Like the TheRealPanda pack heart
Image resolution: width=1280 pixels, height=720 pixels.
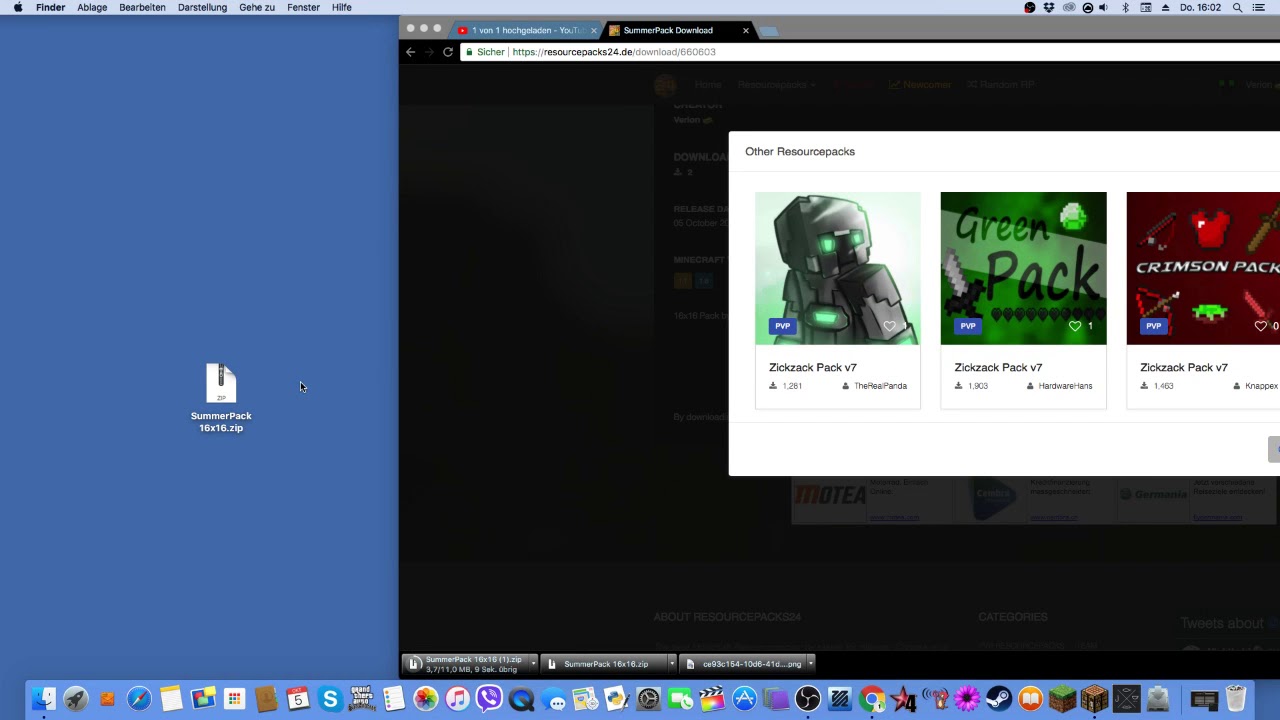(890, 326)
